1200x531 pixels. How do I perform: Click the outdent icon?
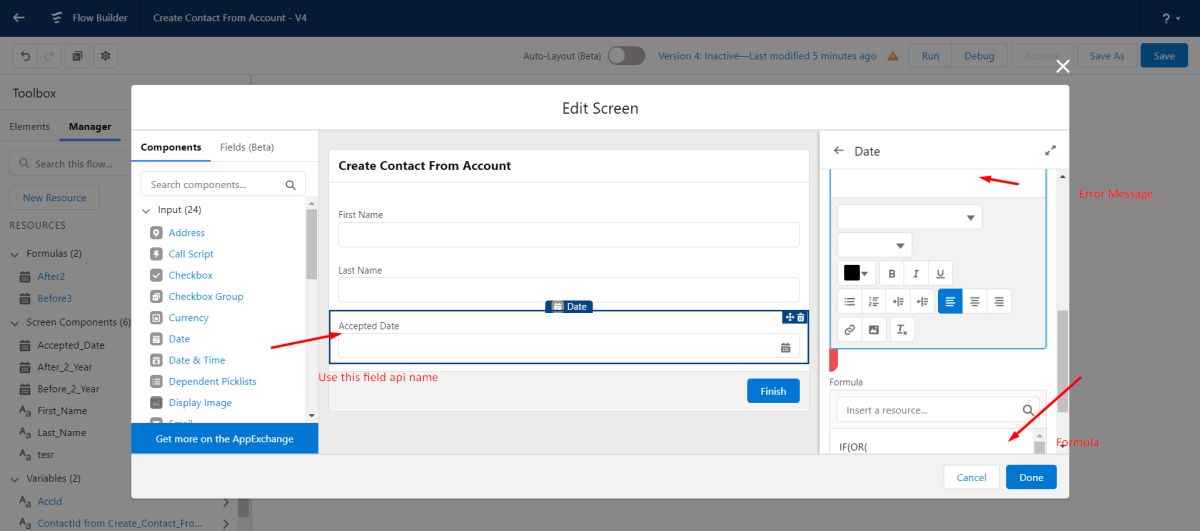coord(922,301)
